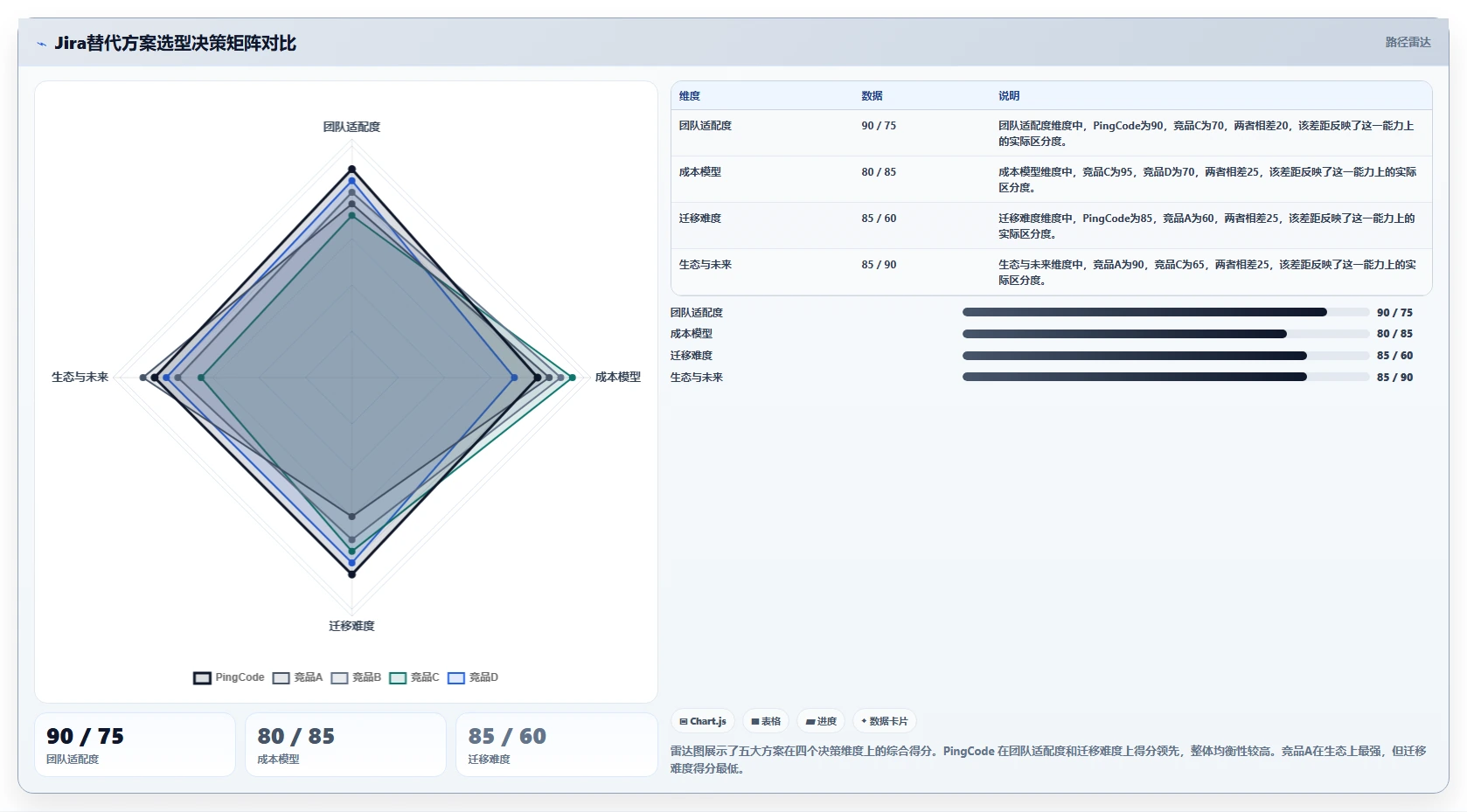Click the 生态与未来 radar axis label

click(x=80, y=377)
